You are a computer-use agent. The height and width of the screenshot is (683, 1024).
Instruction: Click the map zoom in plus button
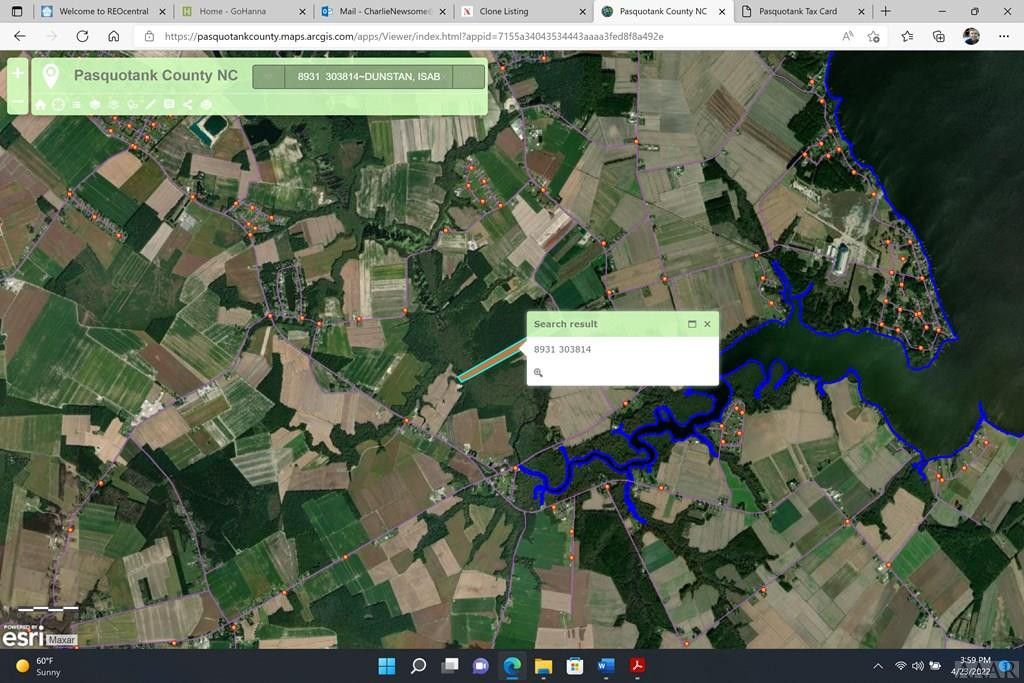point(18,74)
